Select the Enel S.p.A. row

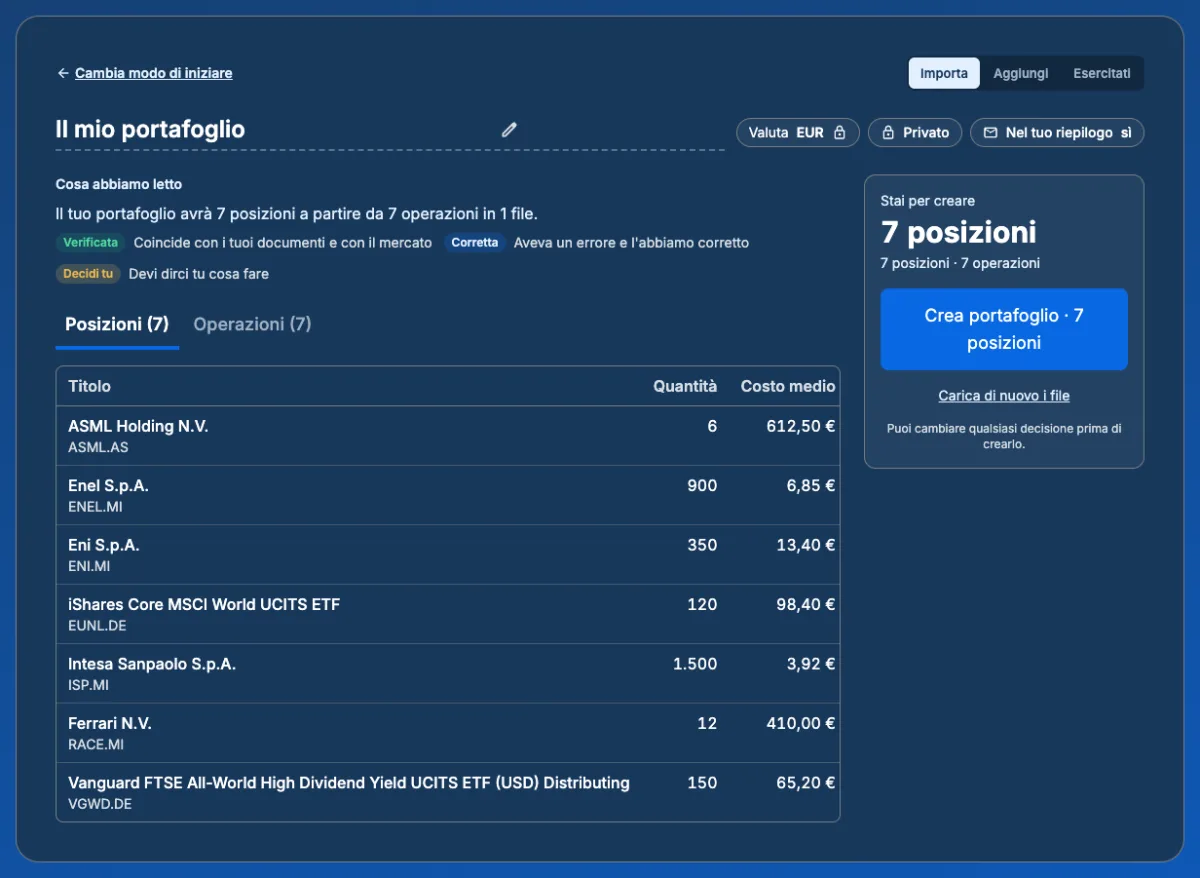[x=448, y=495]
